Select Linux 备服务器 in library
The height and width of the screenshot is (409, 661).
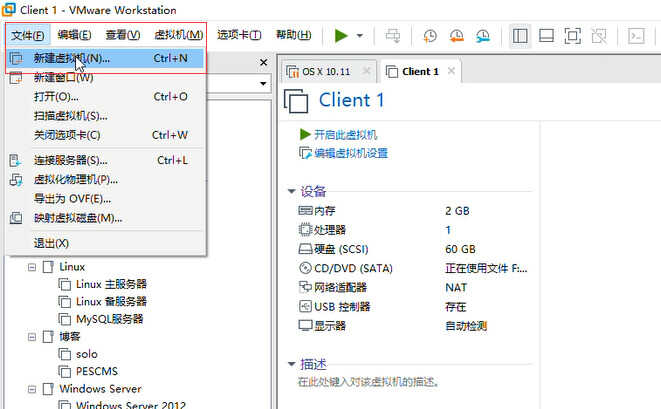coord(111,302)
